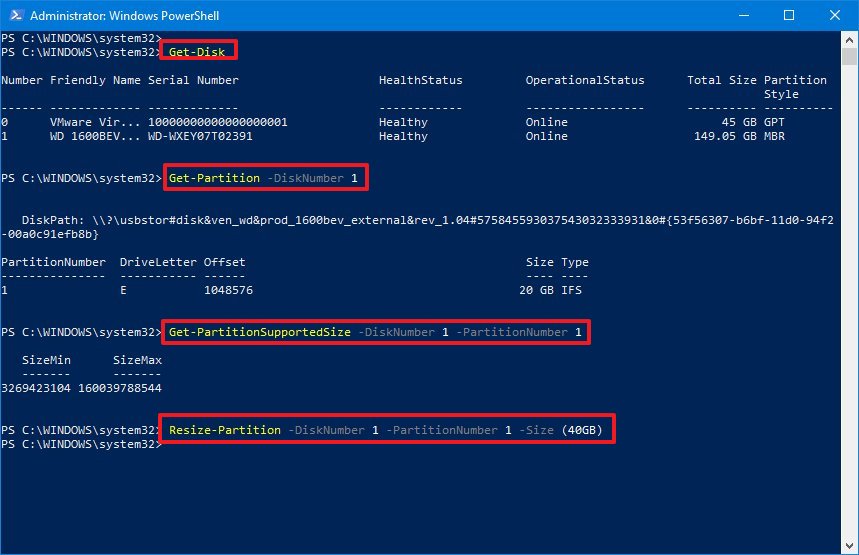Click the Serial Number column header

point(193,80)
